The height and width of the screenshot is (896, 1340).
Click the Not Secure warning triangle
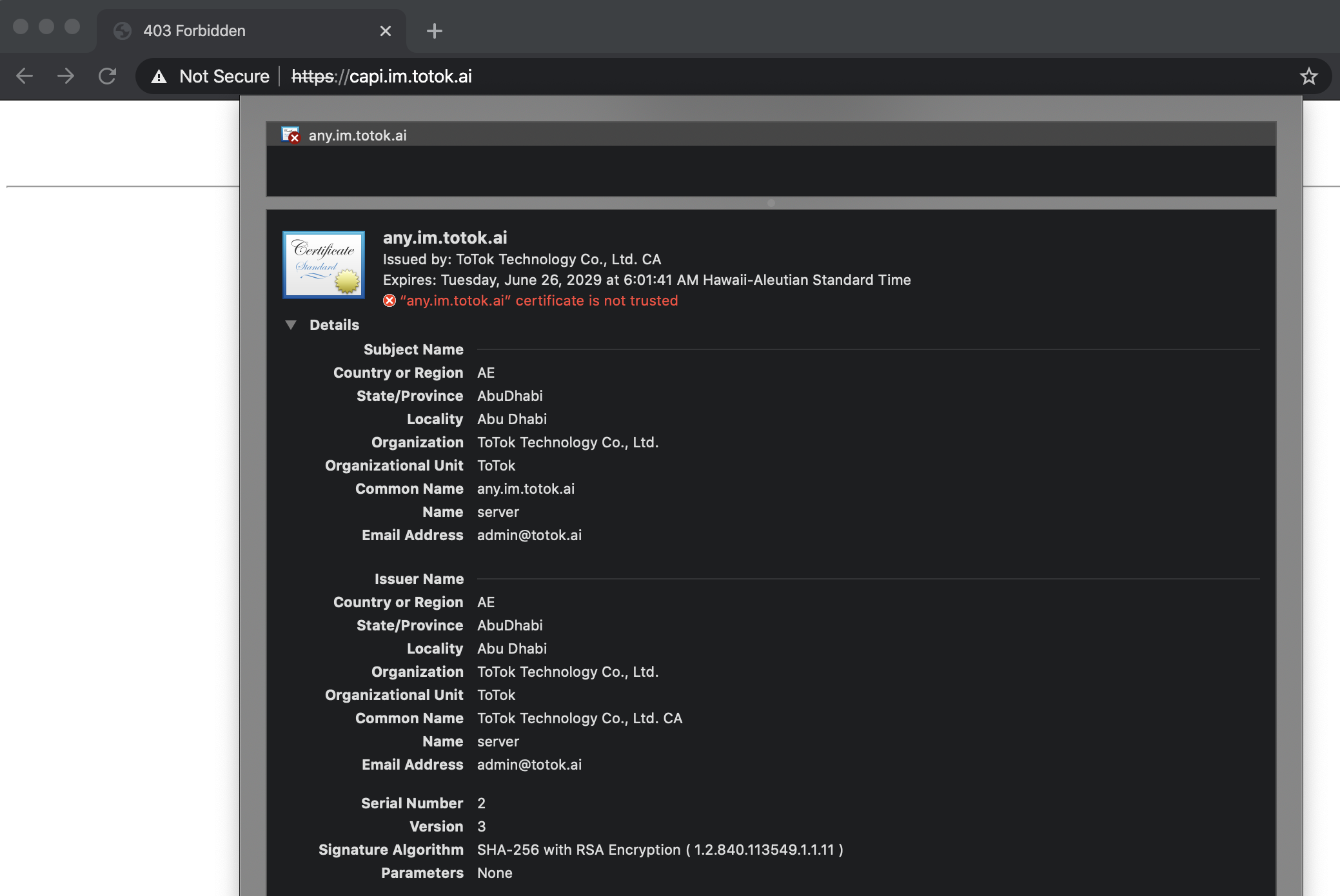point(159,77)
